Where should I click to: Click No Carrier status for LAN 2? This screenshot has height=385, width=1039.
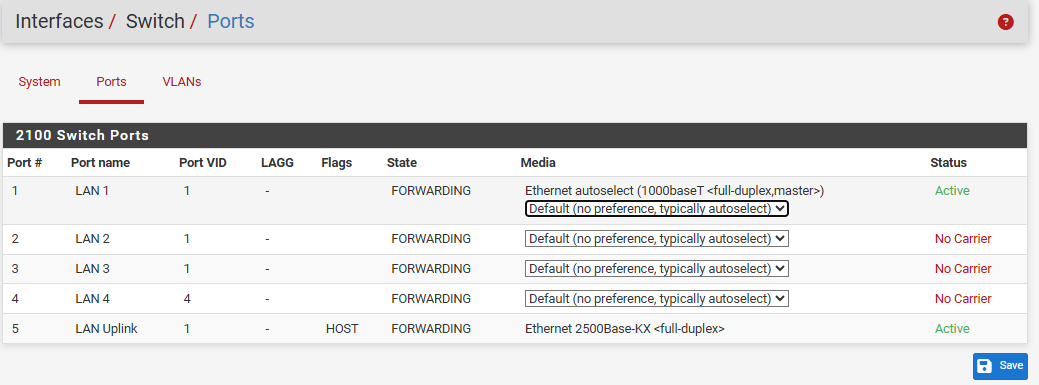click(x=963, y=239)
